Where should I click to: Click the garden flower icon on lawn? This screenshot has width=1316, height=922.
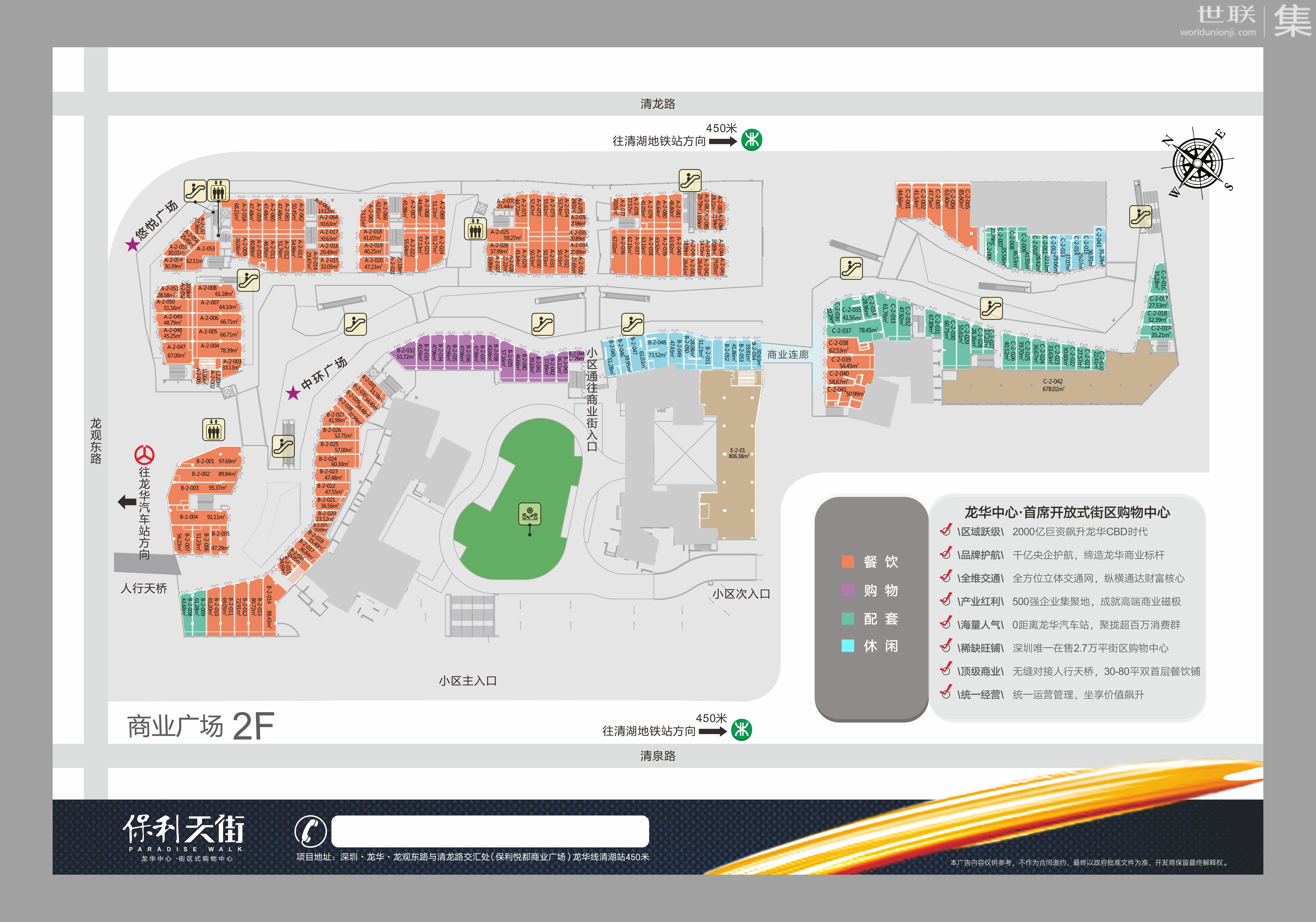pyautogui.click(x=530, y=514)
